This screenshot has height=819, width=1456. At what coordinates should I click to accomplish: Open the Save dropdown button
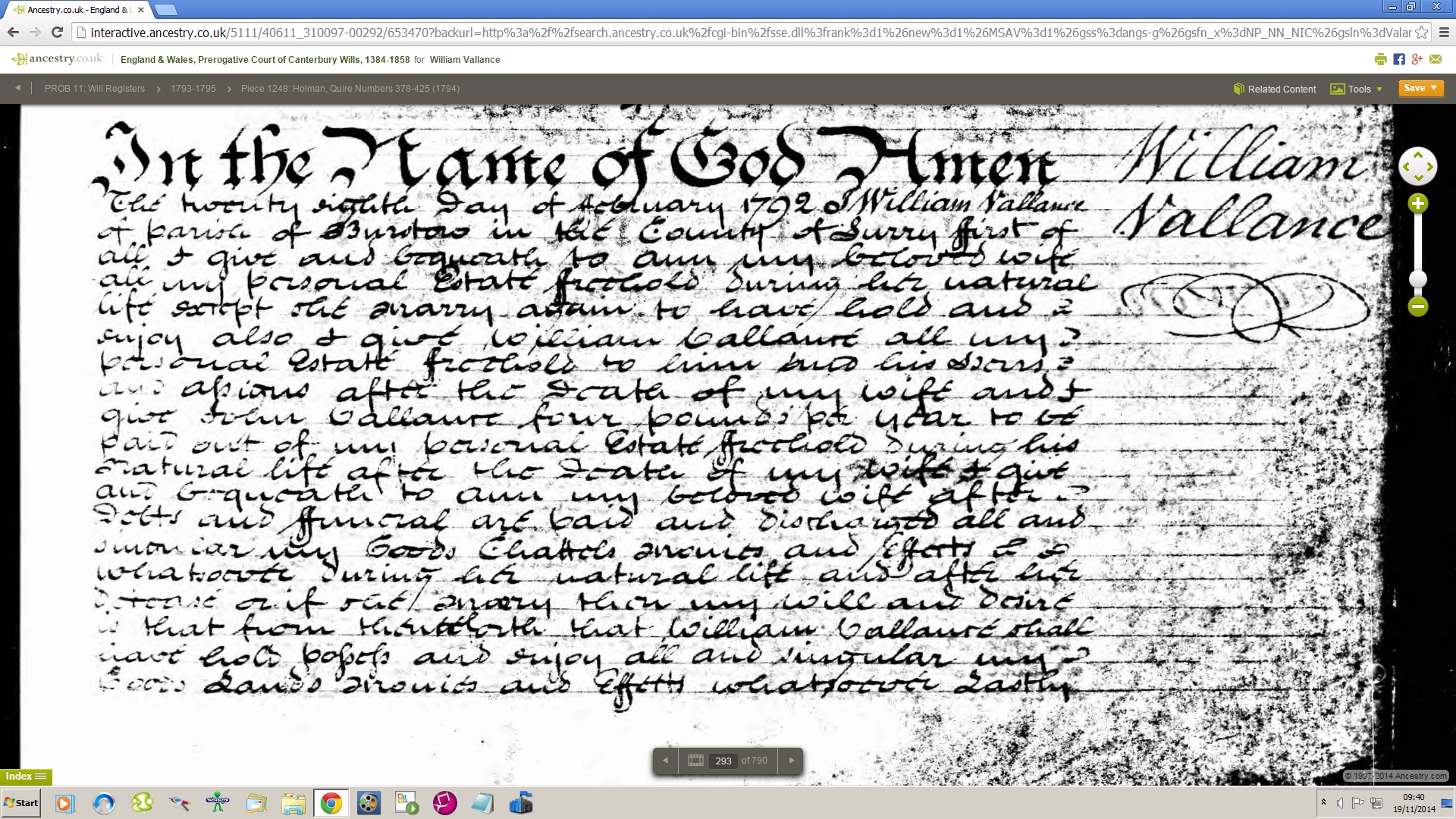coord(1420,88)
